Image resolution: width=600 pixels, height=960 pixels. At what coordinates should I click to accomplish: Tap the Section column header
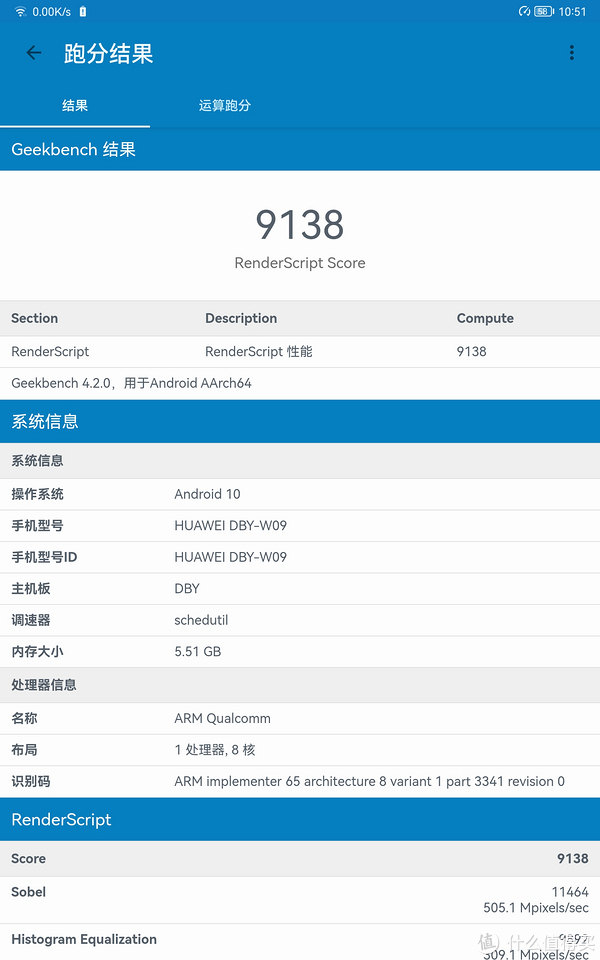34,318
